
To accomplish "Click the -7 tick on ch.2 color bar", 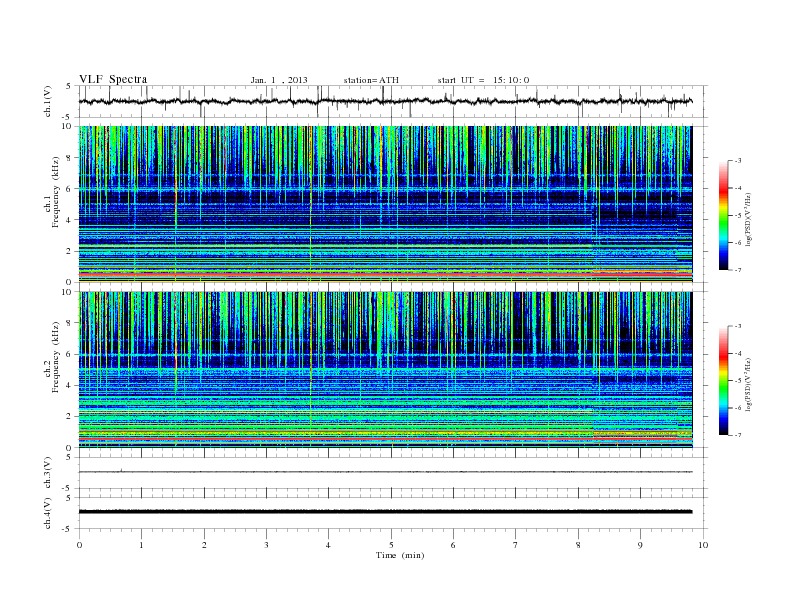I will [738, 435].
